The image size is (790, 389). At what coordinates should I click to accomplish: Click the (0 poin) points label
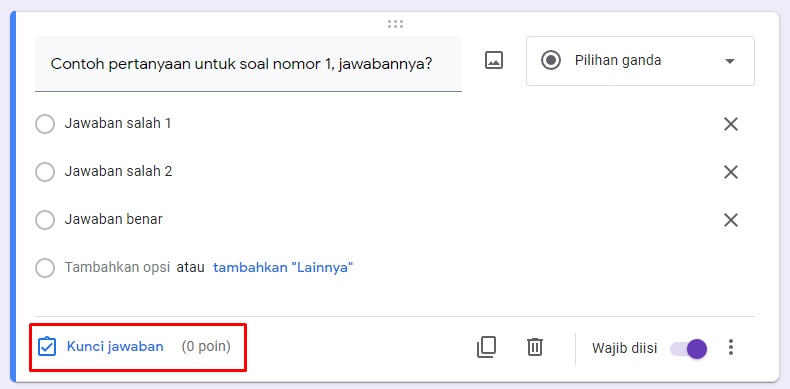point(206,347)
